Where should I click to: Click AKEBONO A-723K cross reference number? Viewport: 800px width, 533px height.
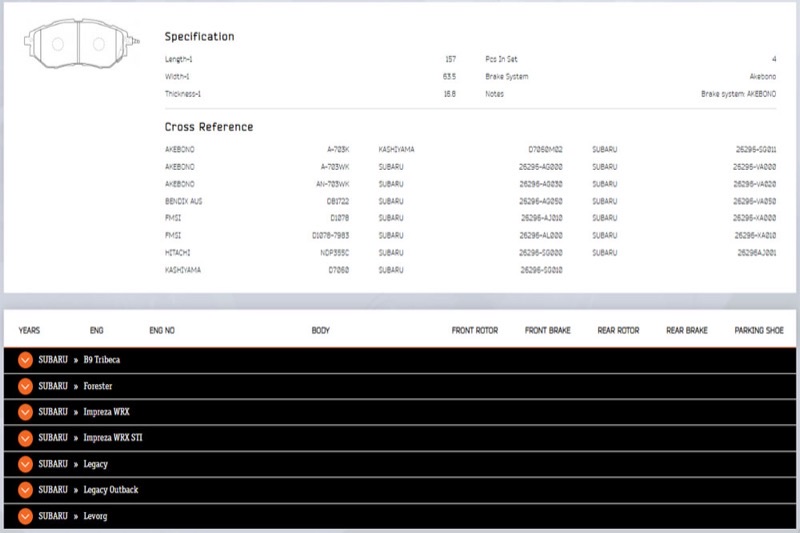point(338,149)
